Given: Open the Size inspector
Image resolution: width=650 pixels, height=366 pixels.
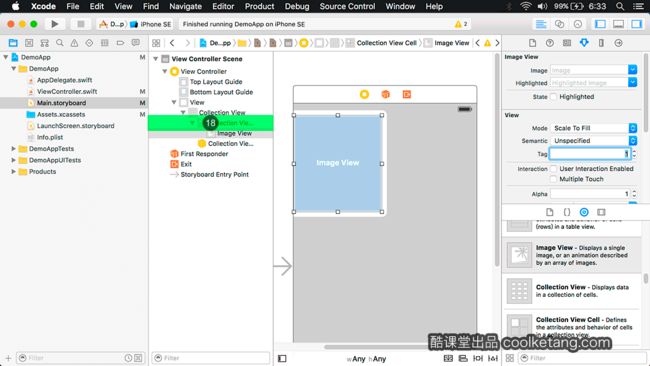Looking at the screenshot, I should pyautogui.click(x=601, y=43).
